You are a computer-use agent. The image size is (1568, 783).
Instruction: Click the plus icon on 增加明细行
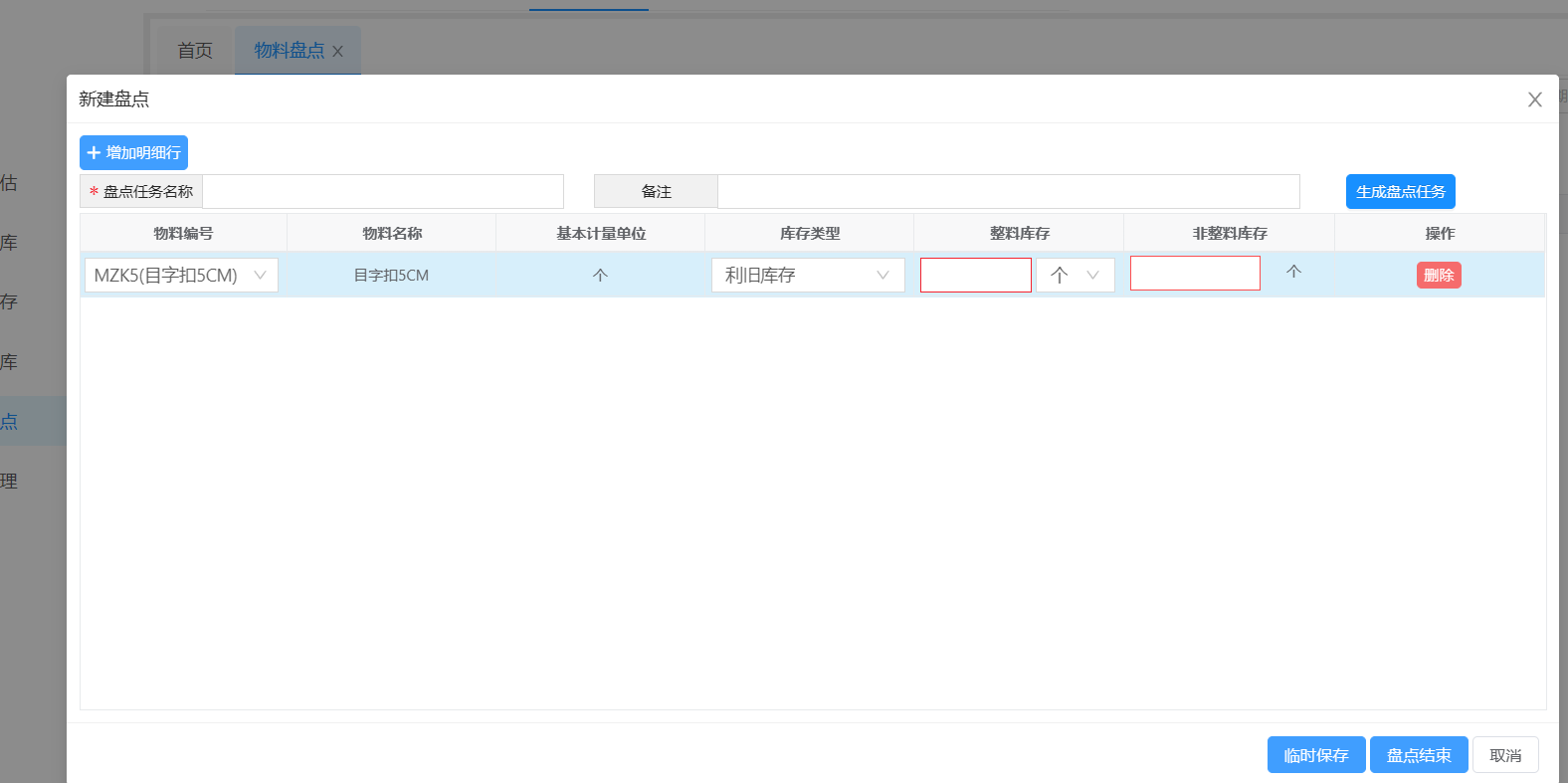click(x=94, y=153)
